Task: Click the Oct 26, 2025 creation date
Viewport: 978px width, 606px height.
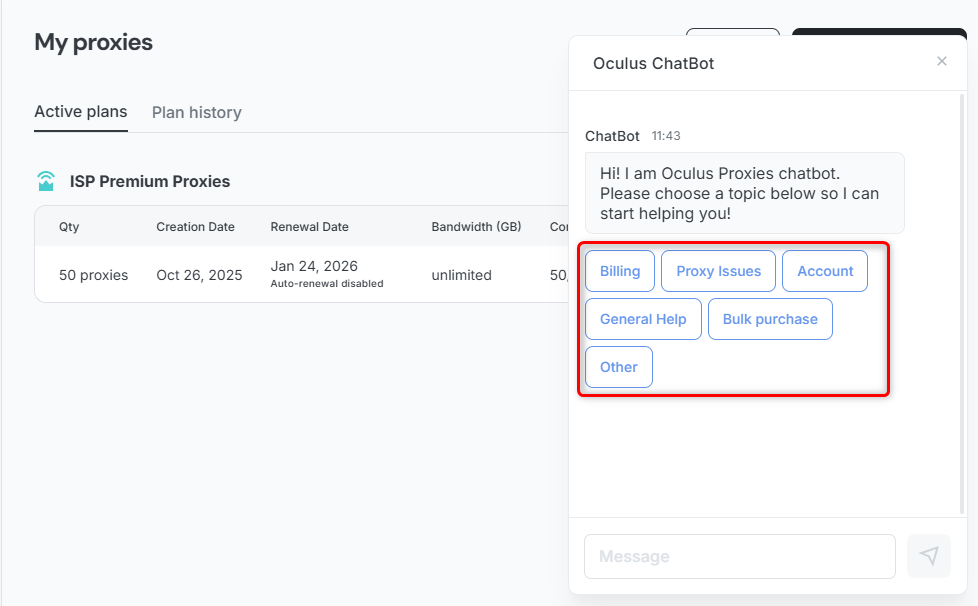Action: [199, 275]
